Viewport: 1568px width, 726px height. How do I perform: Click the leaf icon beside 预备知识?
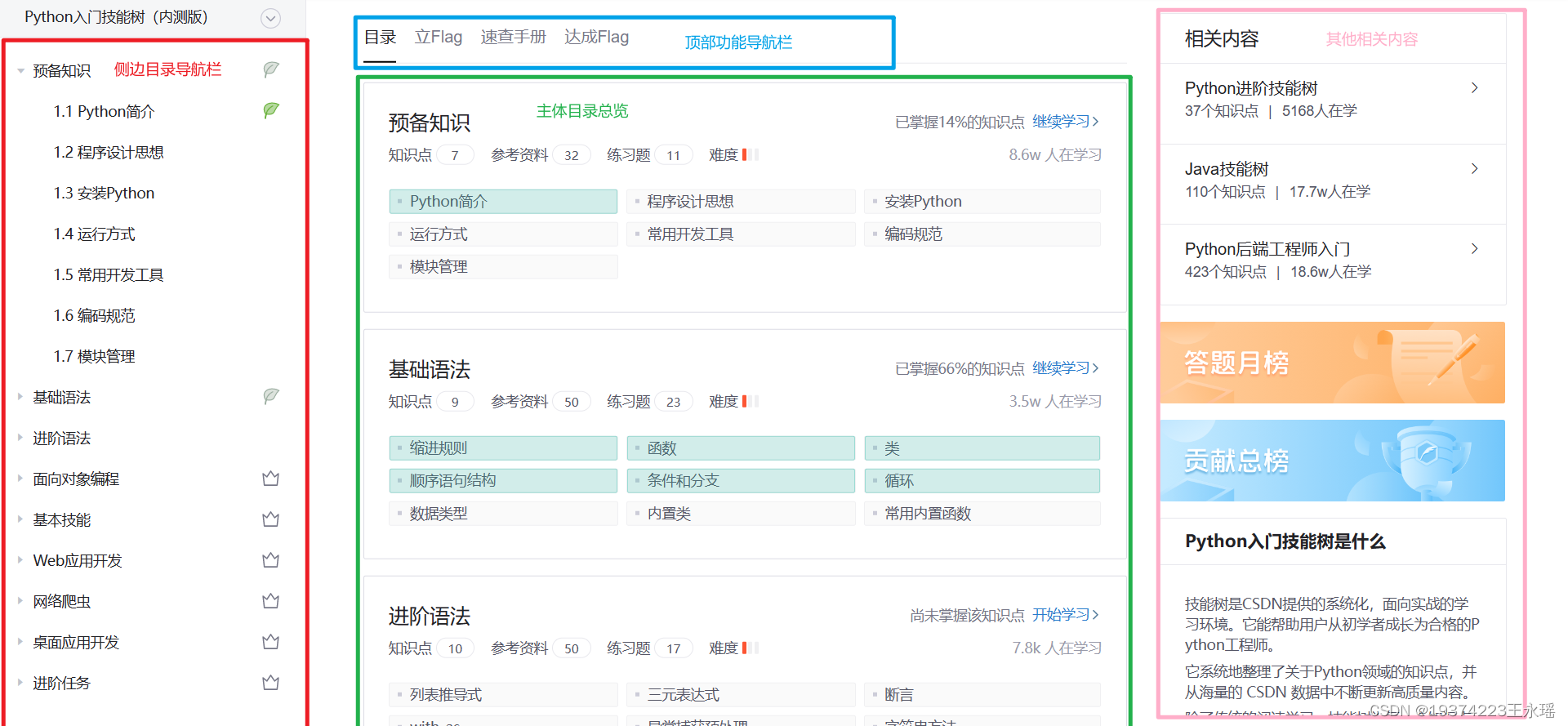(x=271, y=69)
